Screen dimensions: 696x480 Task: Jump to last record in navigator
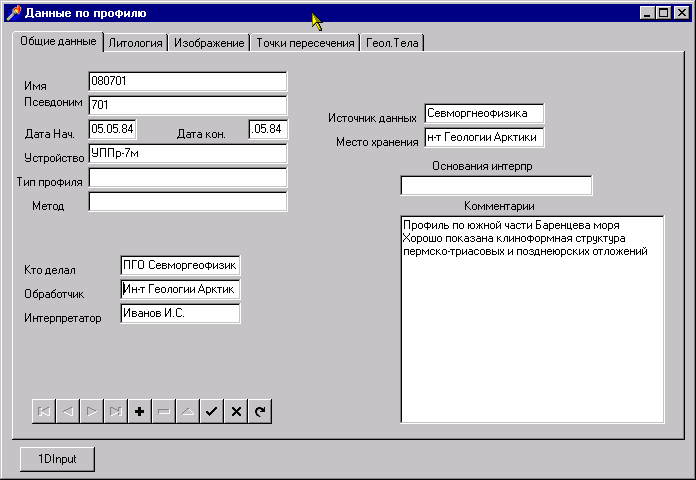115,411
